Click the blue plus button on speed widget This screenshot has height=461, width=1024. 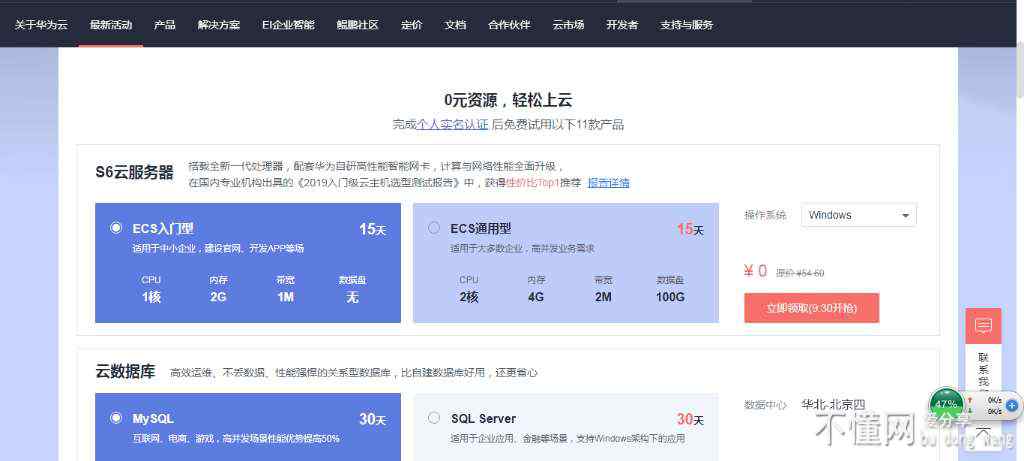coord(1013,405)
